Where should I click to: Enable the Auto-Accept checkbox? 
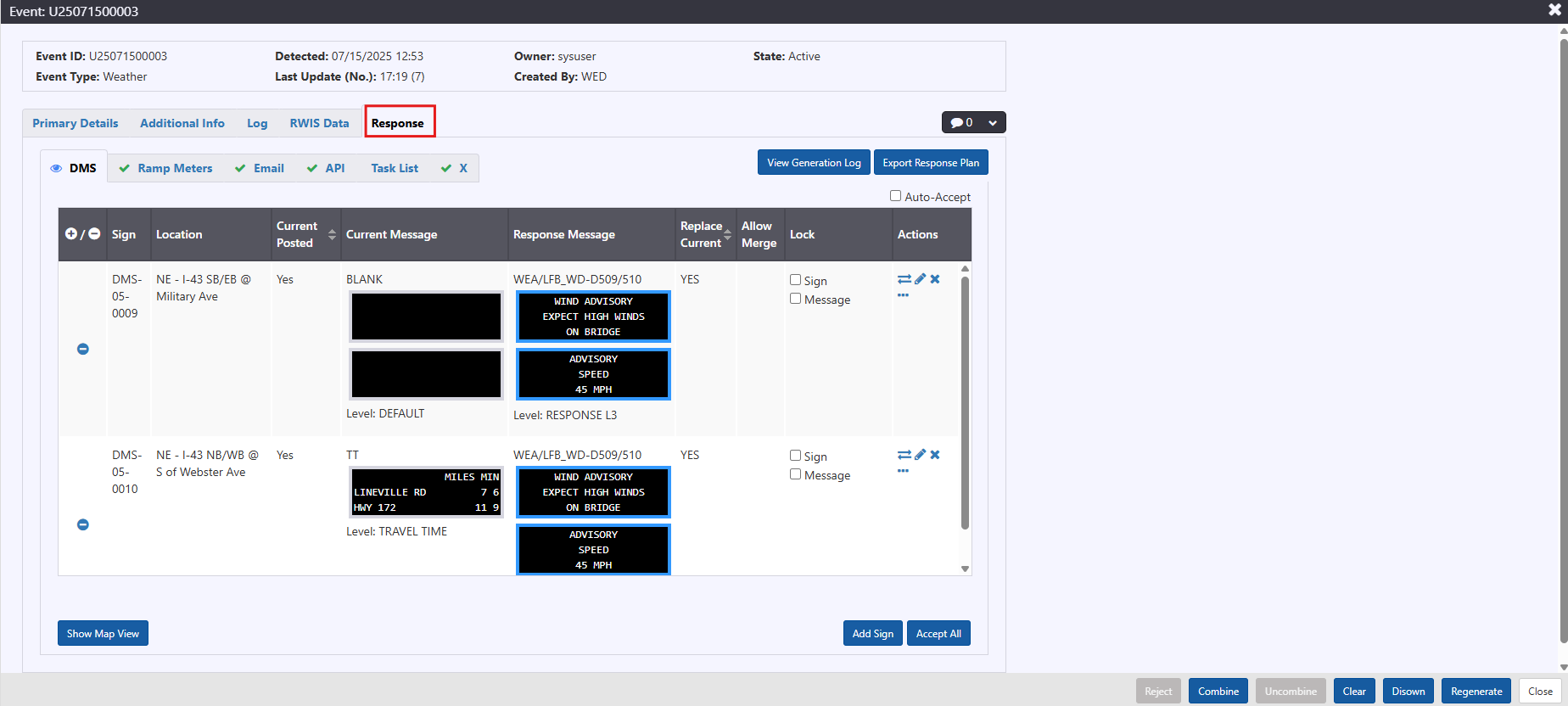click(x=895, y=196)
